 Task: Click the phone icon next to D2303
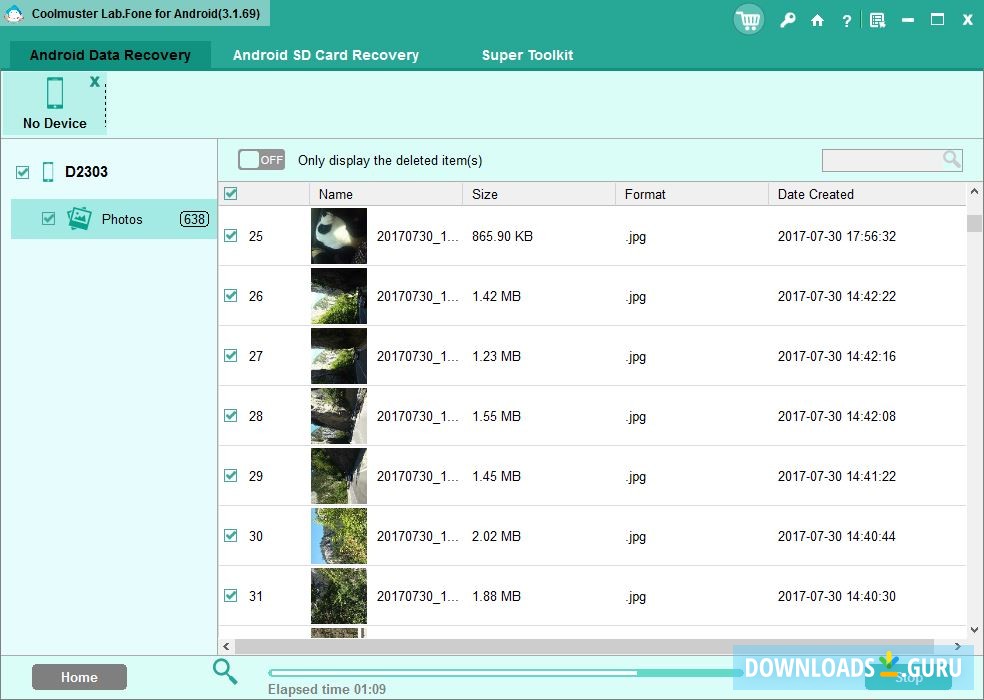tap(47, 171)
